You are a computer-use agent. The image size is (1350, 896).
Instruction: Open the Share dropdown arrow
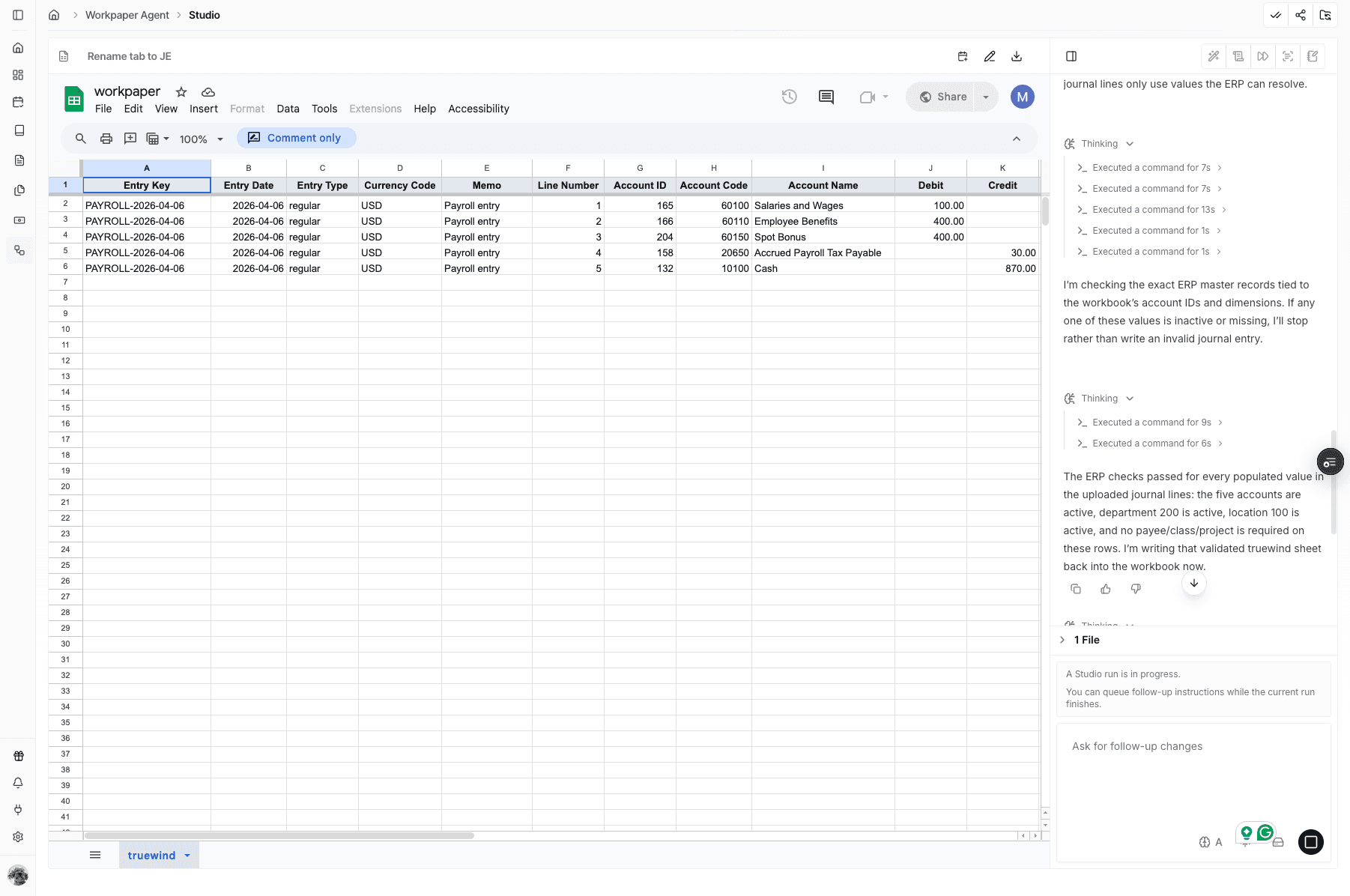pyautogui.click(x=986, y=97)
